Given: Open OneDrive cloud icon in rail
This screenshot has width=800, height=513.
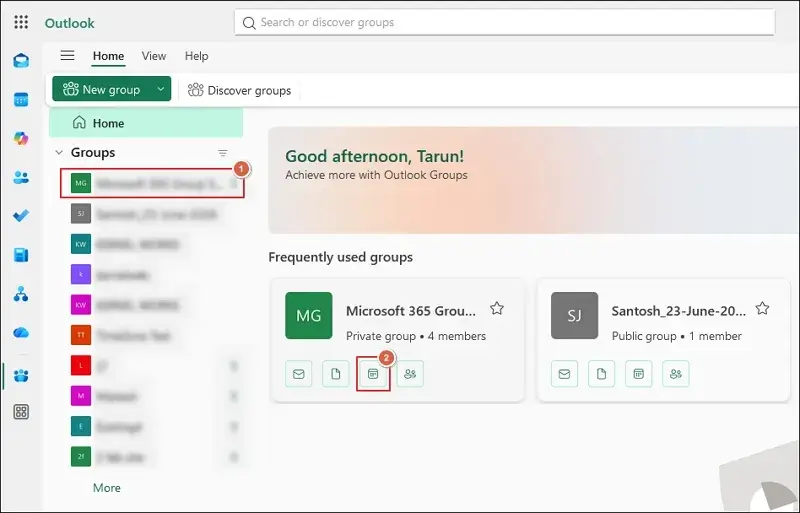Looking at the screenshot, I should point(21,333).
